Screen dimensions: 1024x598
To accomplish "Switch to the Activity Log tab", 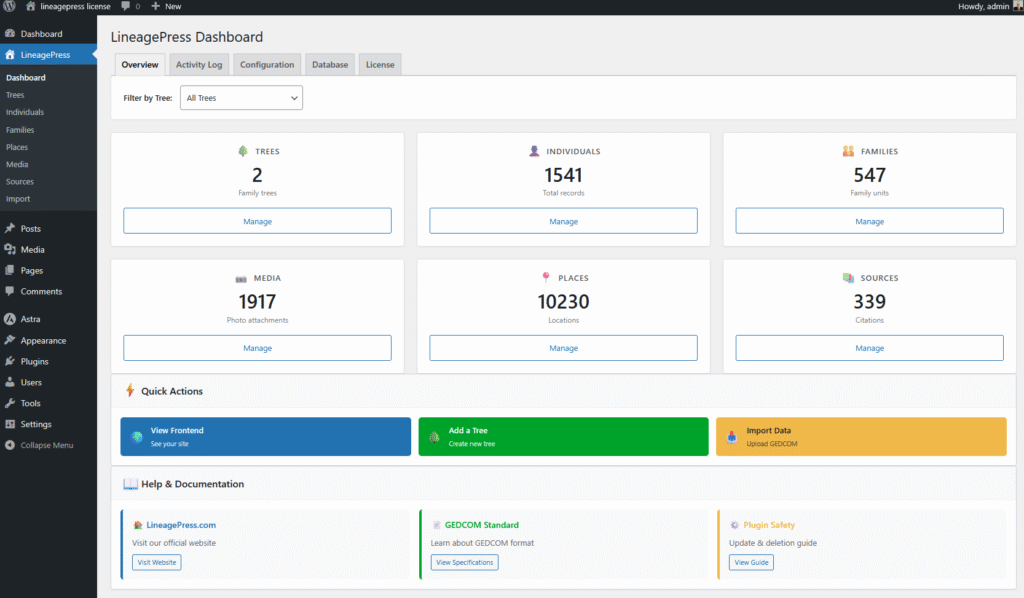I will (x=199, y=65).
